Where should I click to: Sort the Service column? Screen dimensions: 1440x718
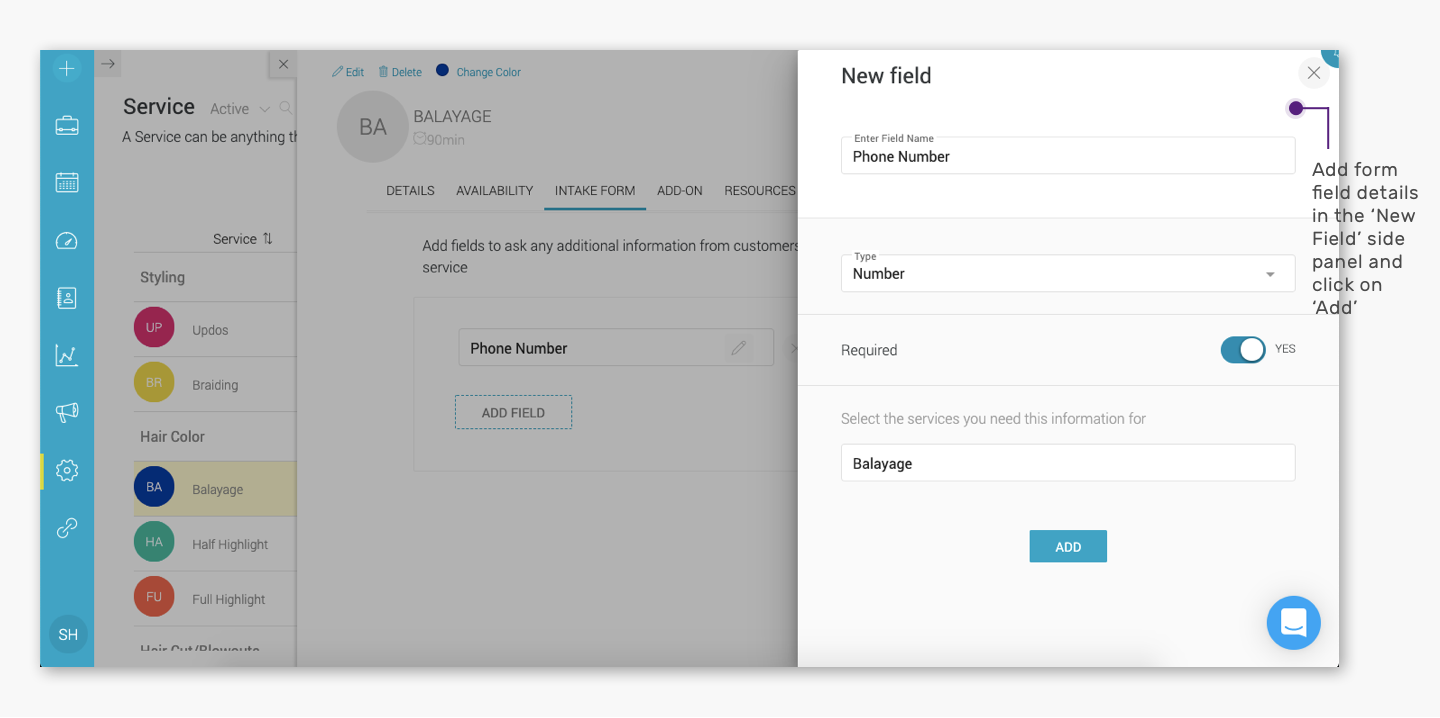pyautogui.click(x=243, y=239)
